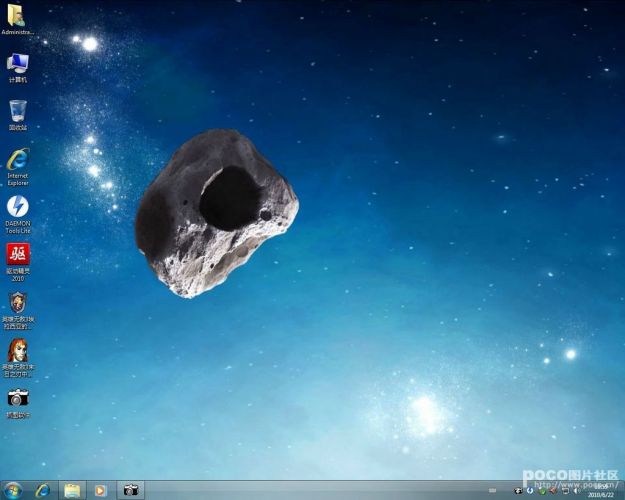Click the Internet Explorer taskbar button
Image resolution: width=625 pixels, height=500 pixels.
(43, 490)
